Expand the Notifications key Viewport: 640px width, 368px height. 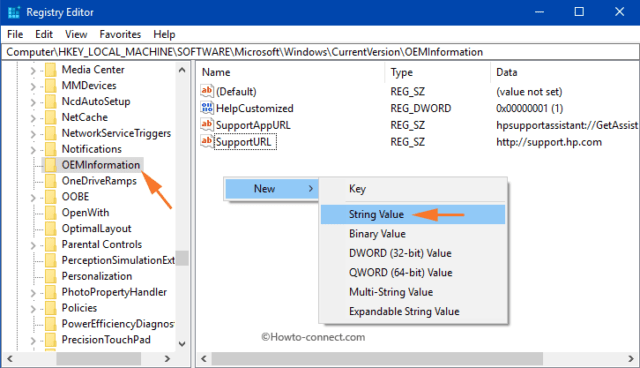pos(33,150)
